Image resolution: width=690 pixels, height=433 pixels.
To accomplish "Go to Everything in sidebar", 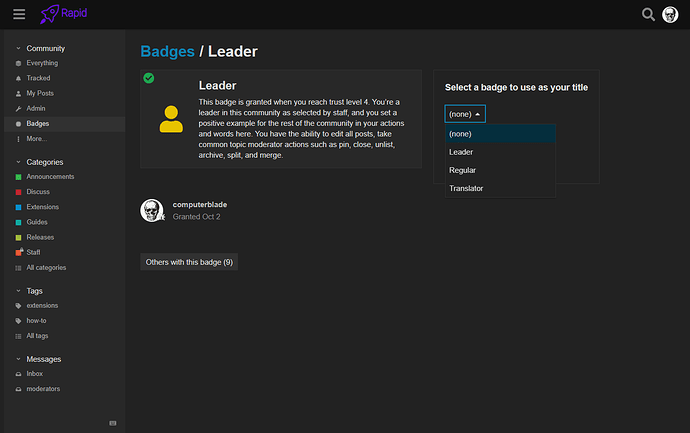I will 42,63.
